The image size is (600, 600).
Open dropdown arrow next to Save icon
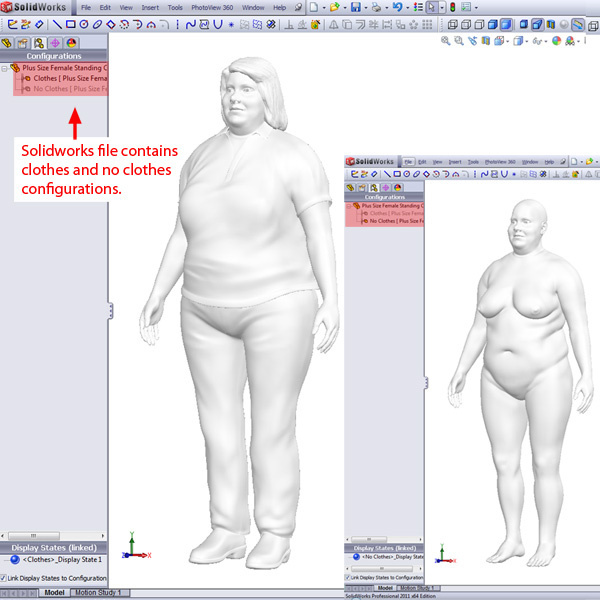365,7
